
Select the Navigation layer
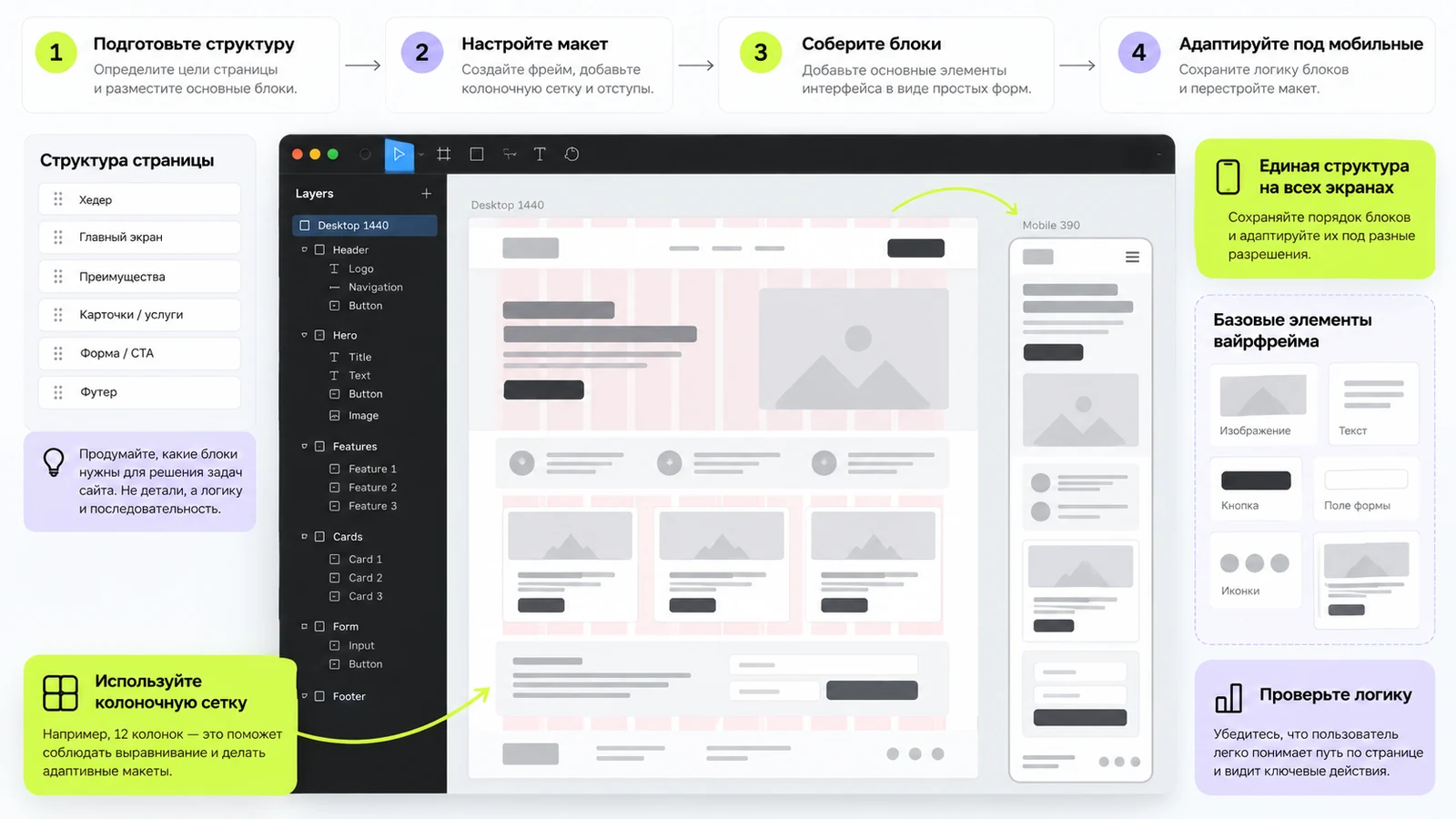(366, 288)
